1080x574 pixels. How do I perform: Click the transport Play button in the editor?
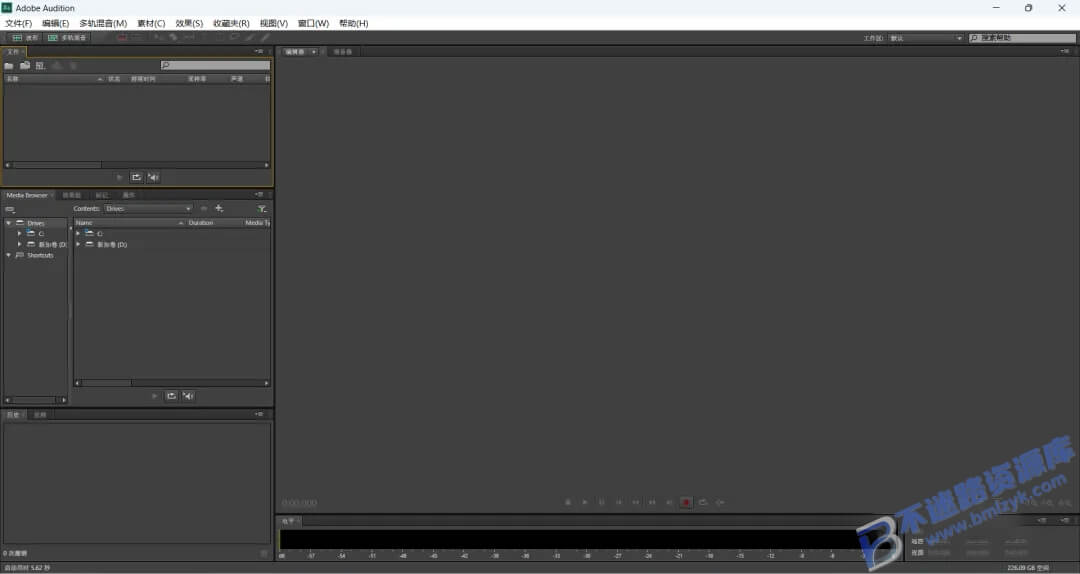click(585, 502)
